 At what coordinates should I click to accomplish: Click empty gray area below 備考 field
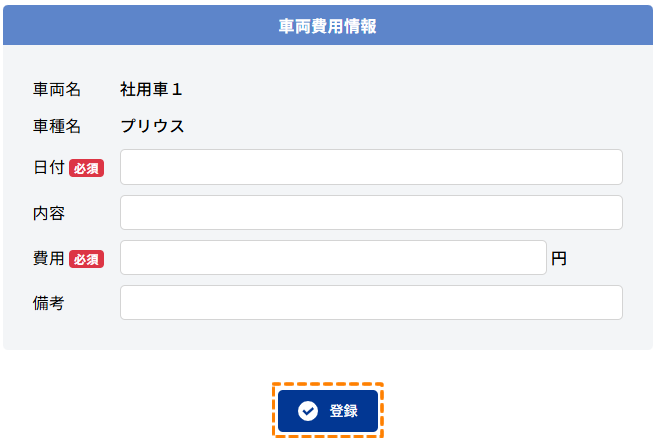(328, 335)
